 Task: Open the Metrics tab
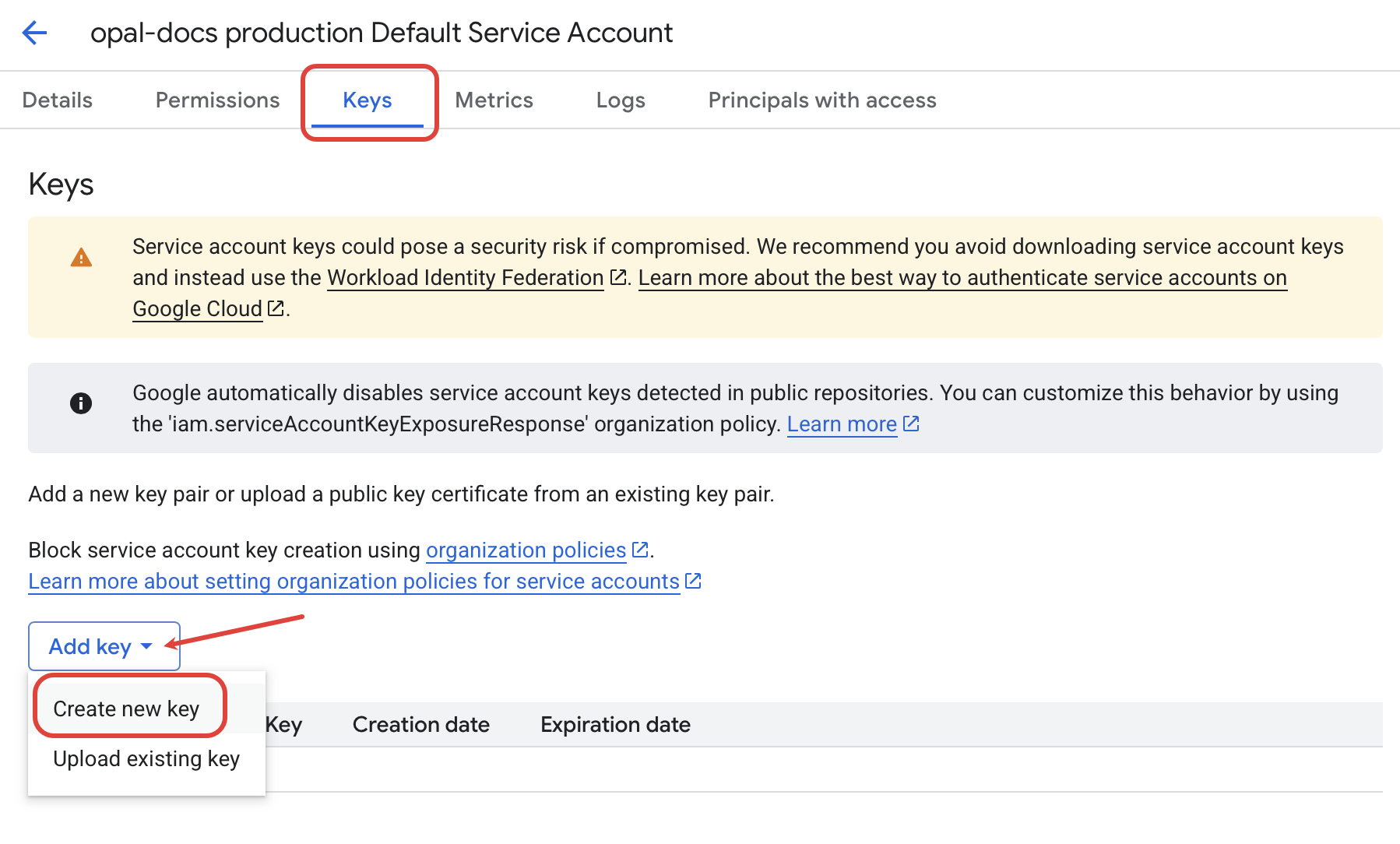click(494, 100)
